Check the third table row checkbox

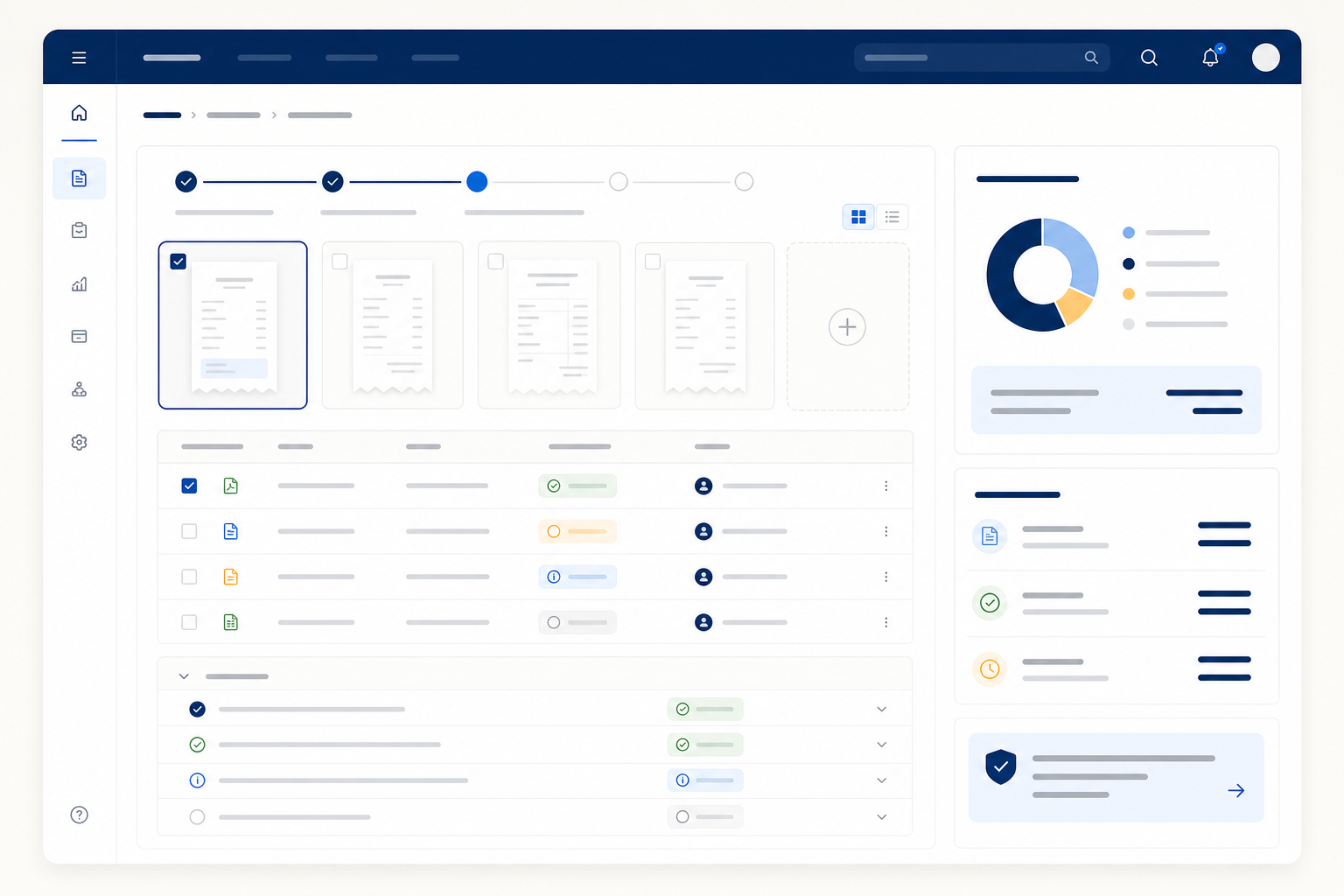189,577
